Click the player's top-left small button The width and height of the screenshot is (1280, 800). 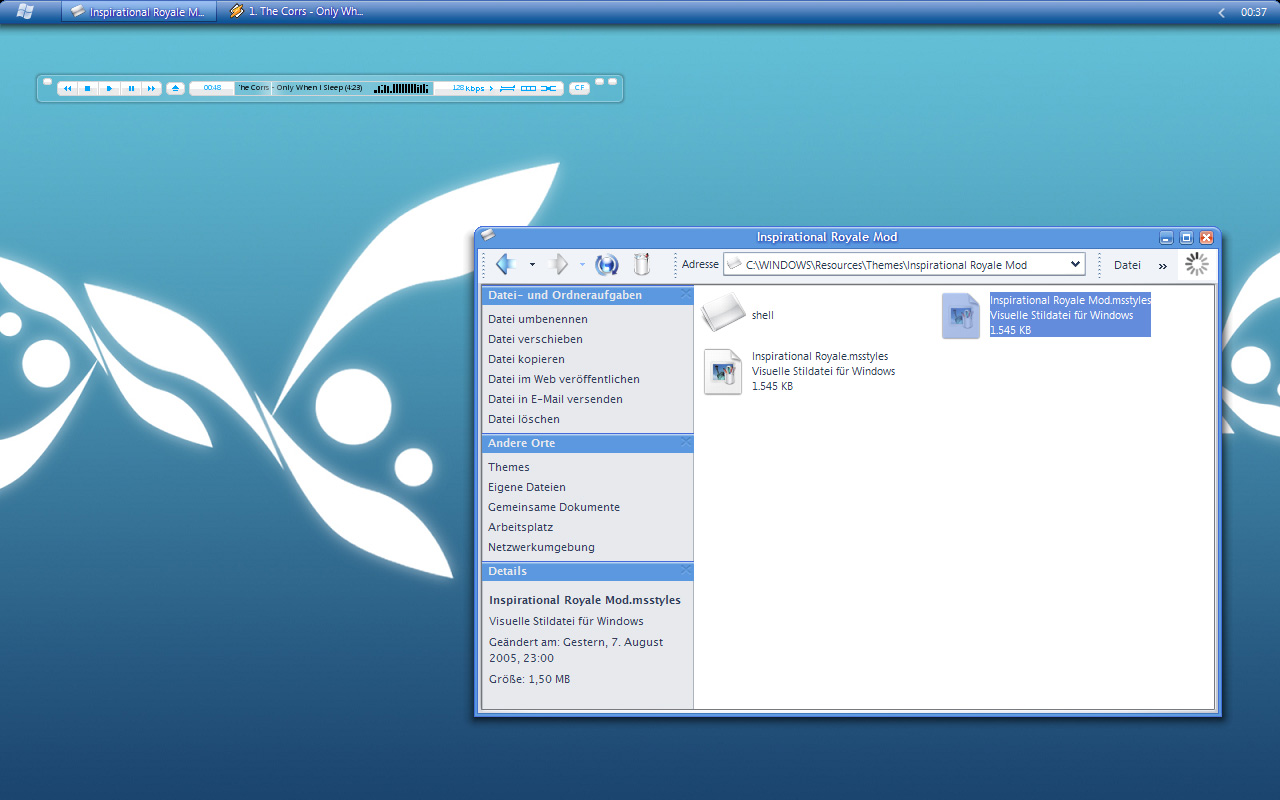tap(47, 81)
